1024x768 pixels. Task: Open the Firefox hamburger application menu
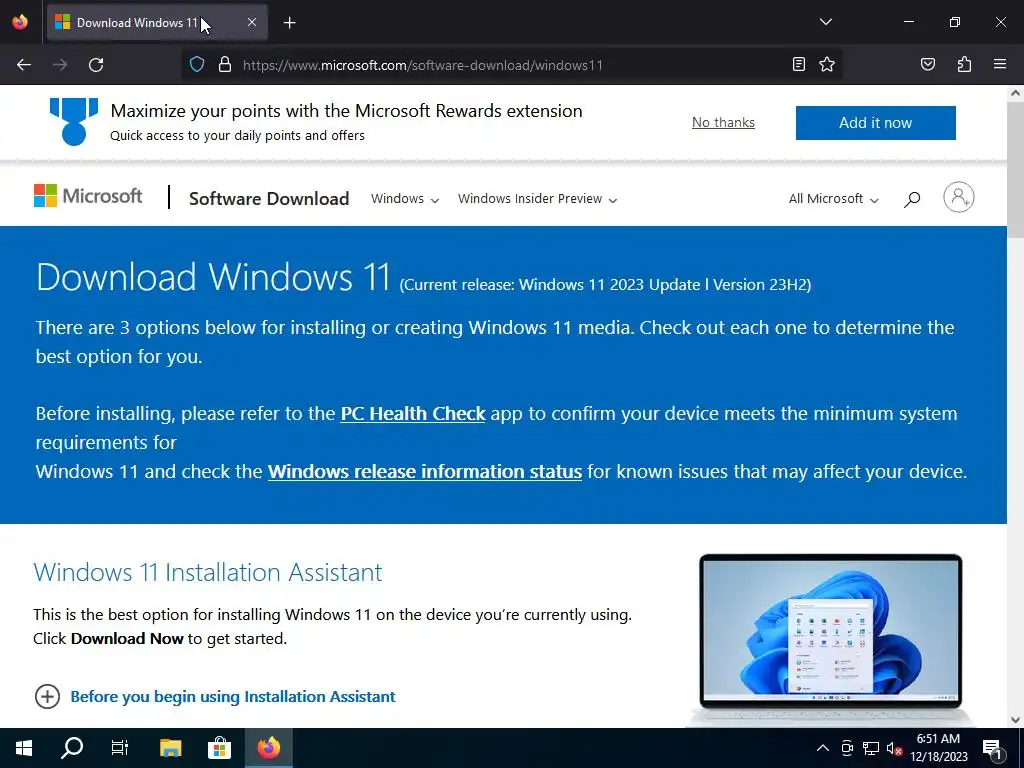[1000, 64]
